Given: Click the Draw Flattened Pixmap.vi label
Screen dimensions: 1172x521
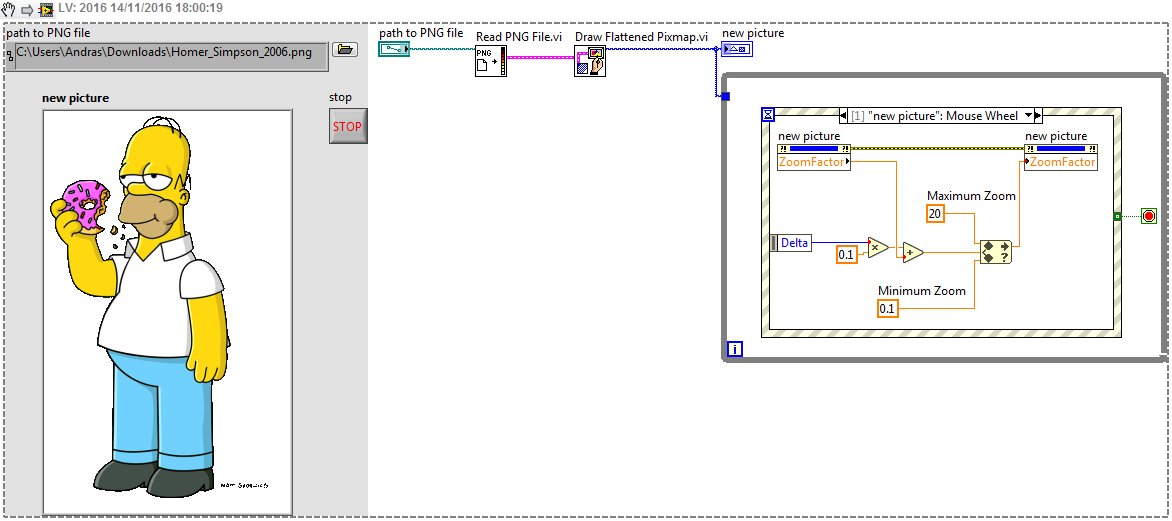Looking at the screenshot, I should (641, 37).
